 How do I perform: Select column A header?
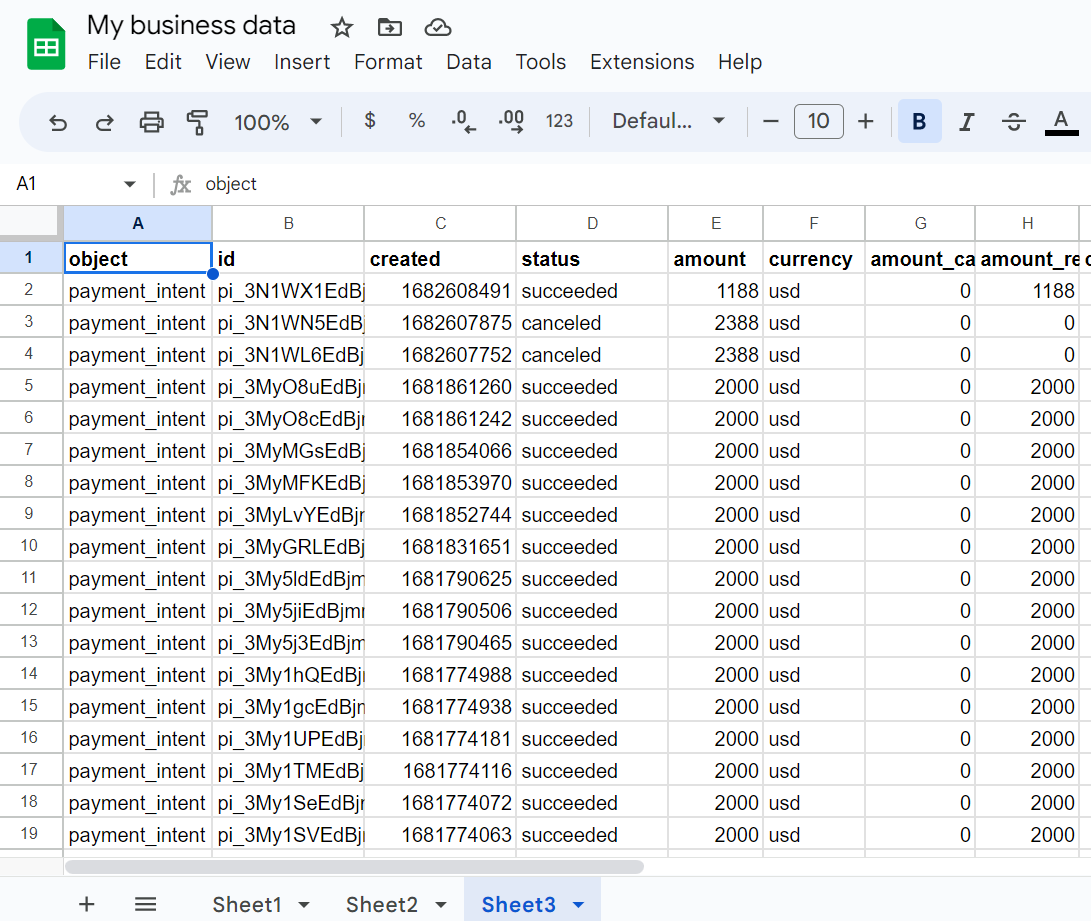(138, 223)
